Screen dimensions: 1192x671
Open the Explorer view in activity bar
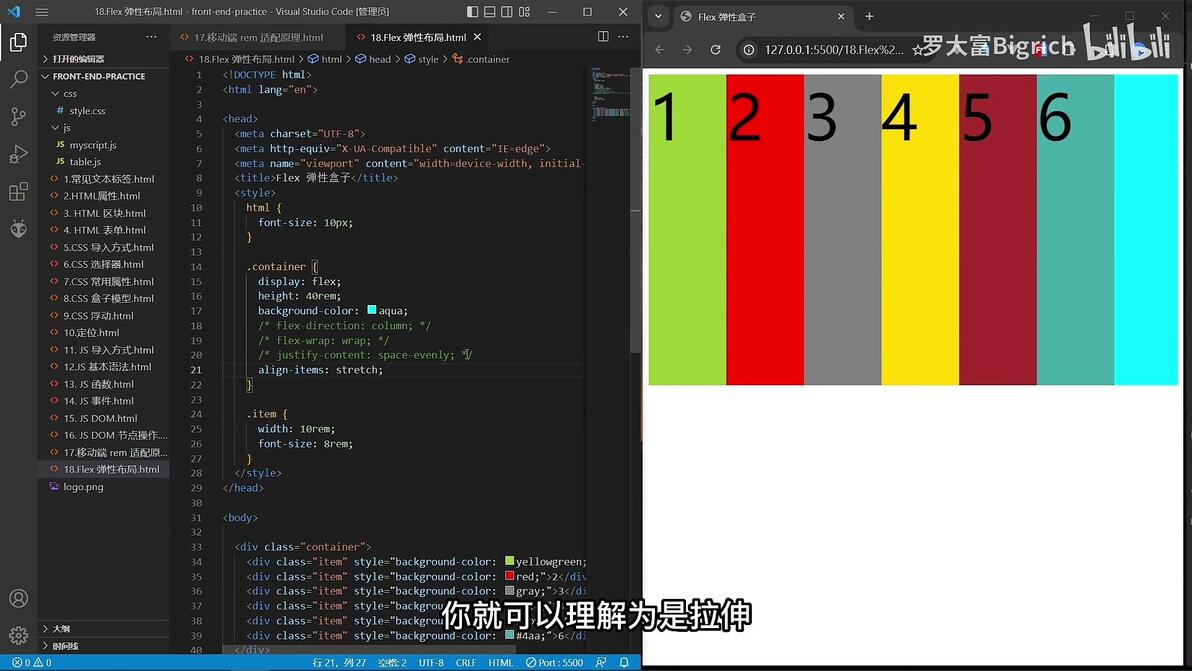tap(18, 42)
